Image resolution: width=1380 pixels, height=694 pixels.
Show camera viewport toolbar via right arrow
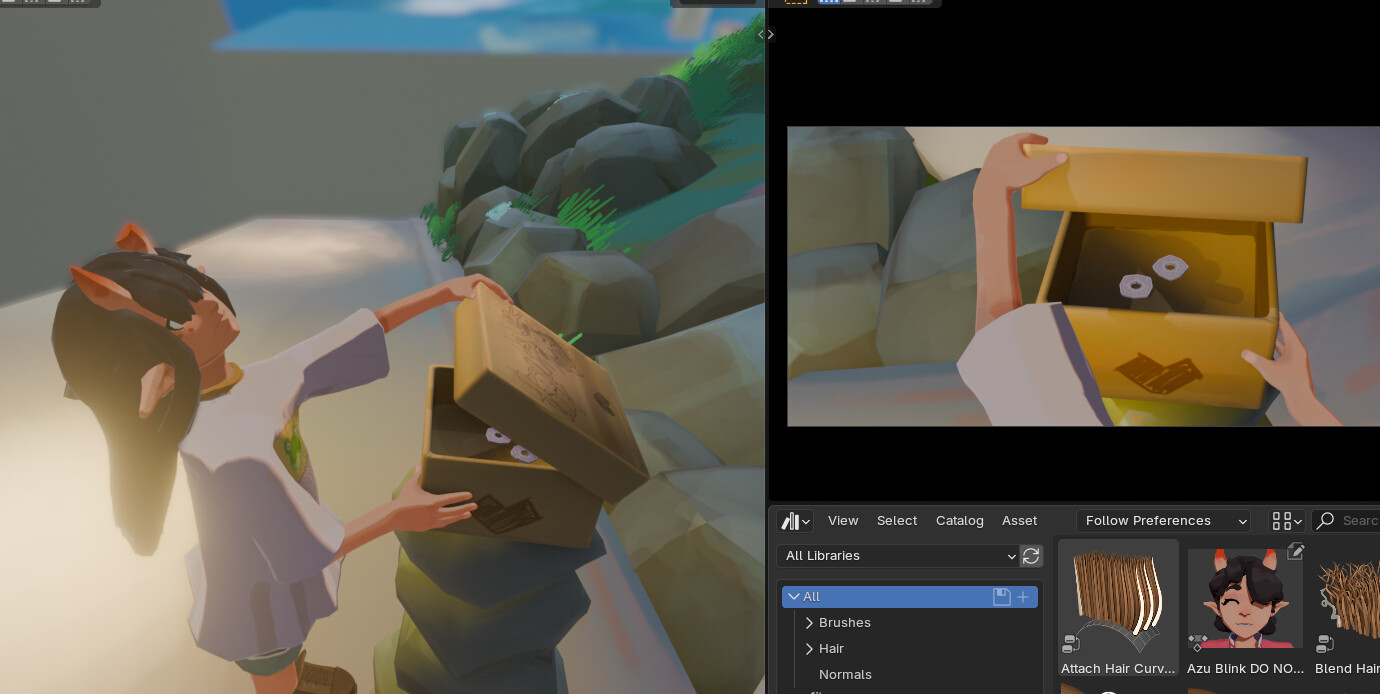coord(771,34)
